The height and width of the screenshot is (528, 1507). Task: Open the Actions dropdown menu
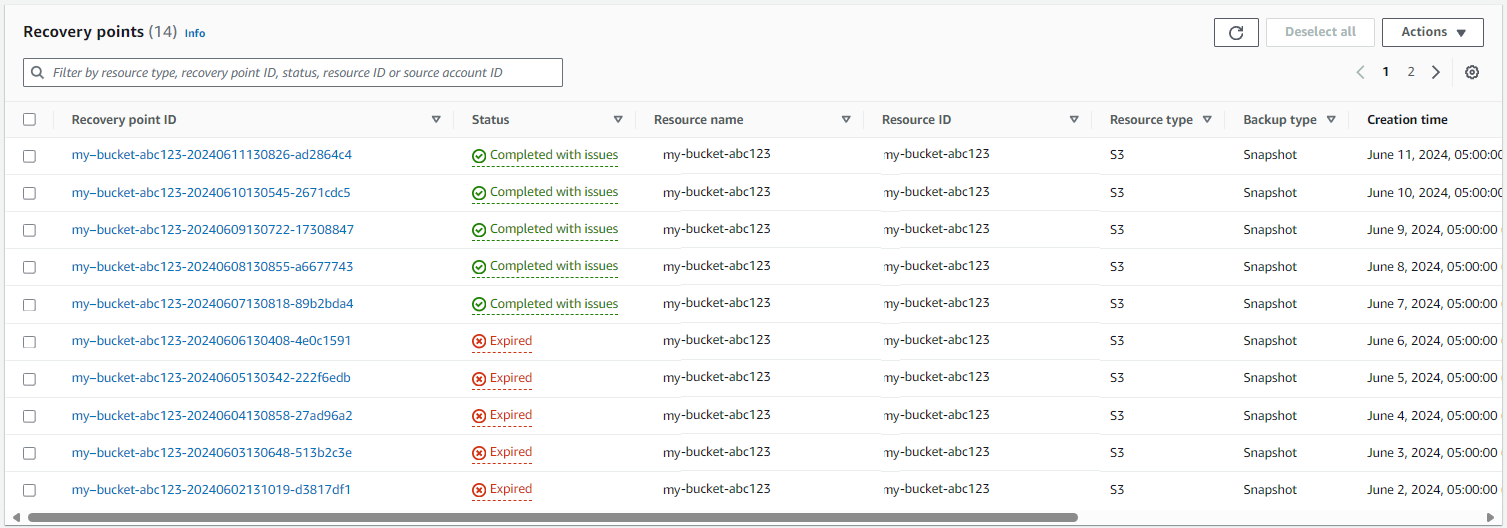point(1433,32)
